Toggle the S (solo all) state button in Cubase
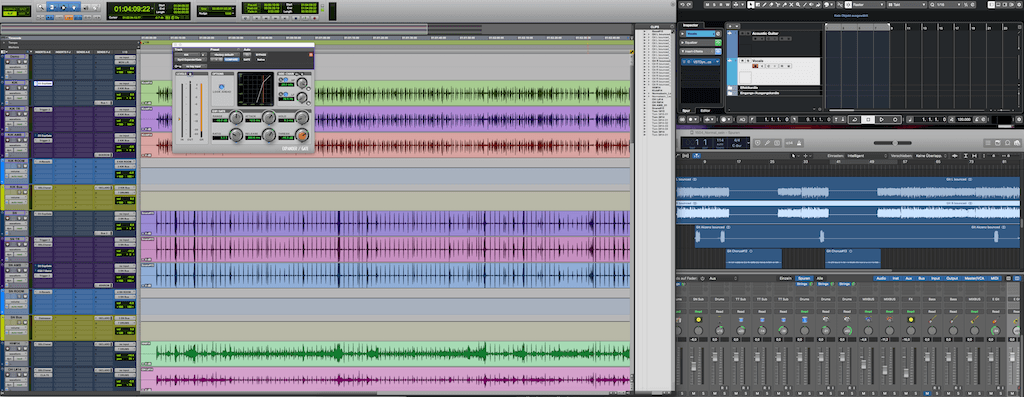Viewport: 1024px width, 397px height. coord(714,5)
